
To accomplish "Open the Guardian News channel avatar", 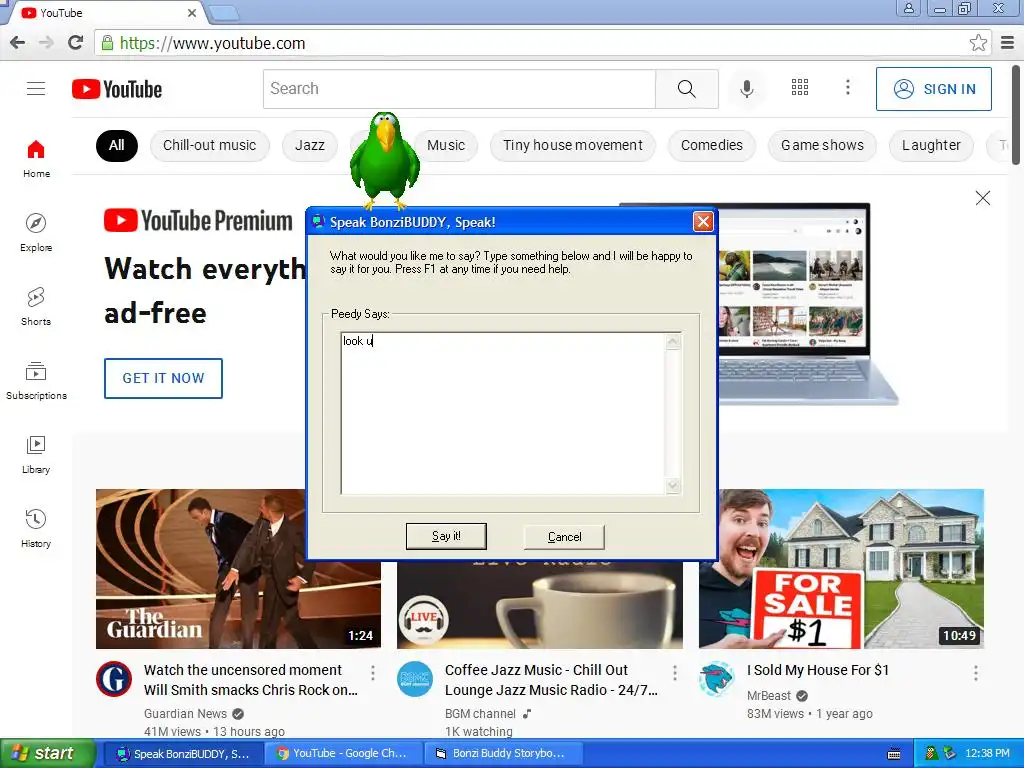I will [114, 679].
